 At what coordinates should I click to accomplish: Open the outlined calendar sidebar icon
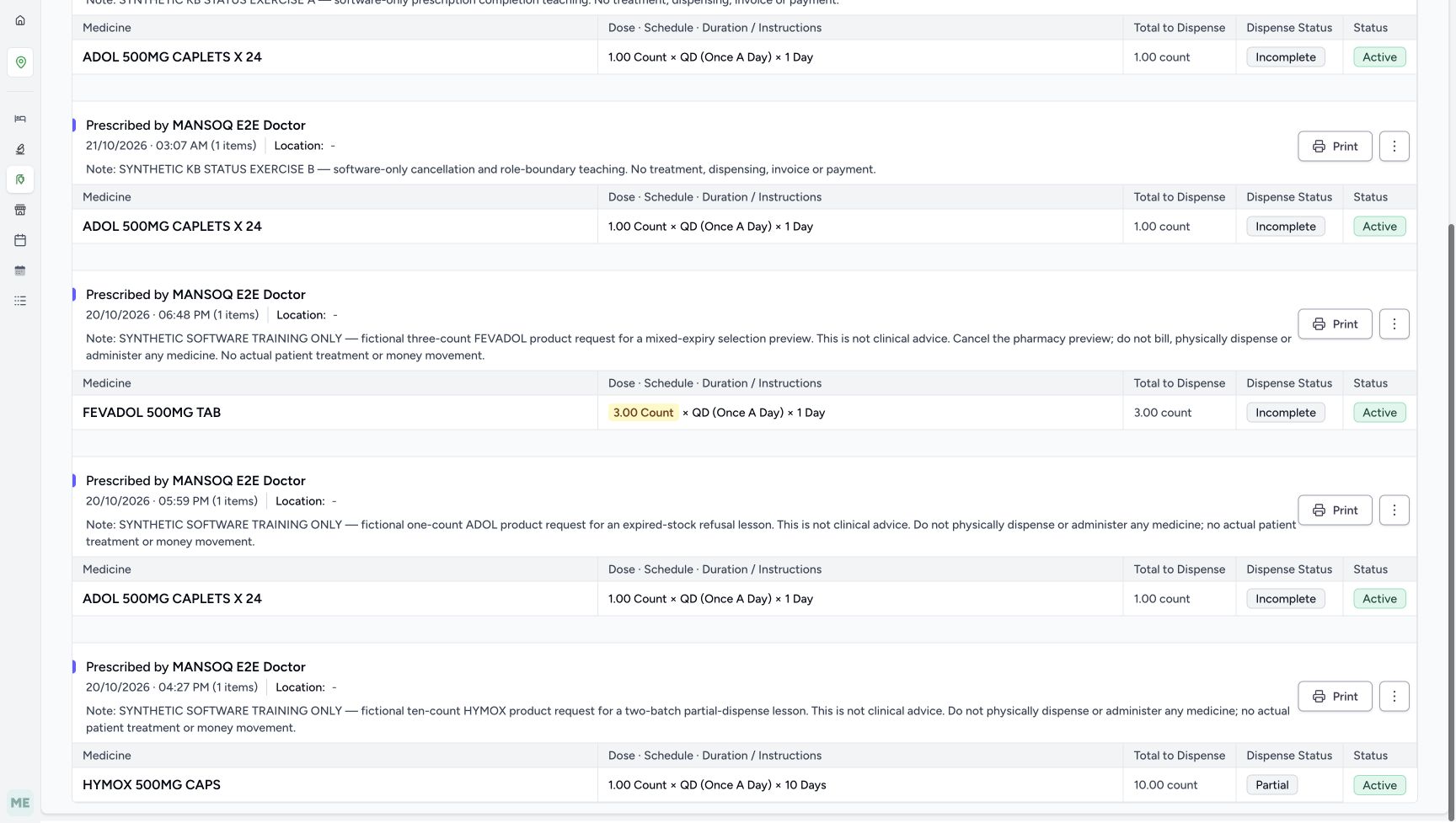pyautogui.click(x=20, y=240)
